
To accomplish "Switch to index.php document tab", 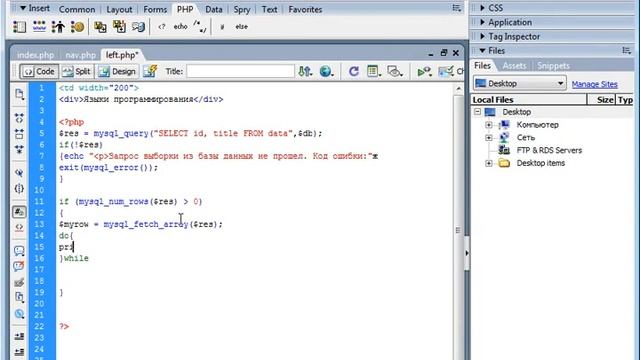I will pos(36,55).
